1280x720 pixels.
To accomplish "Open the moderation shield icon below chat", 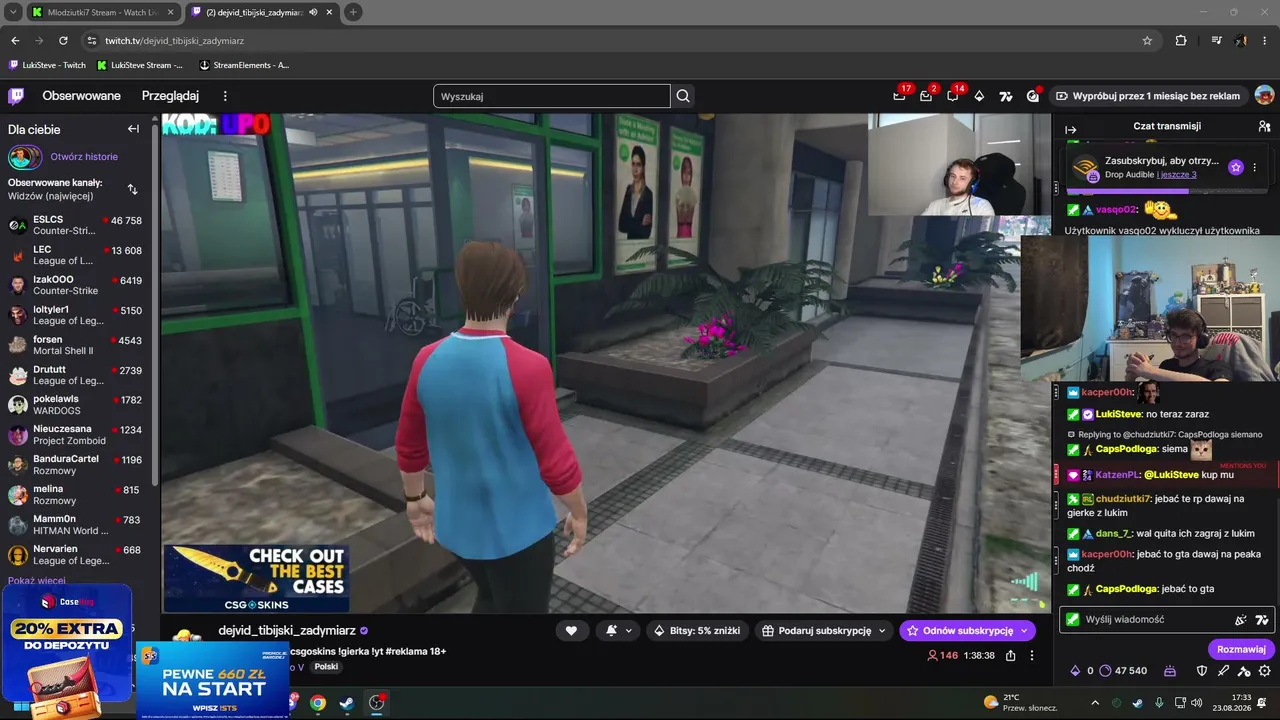I will point(1202,671).
